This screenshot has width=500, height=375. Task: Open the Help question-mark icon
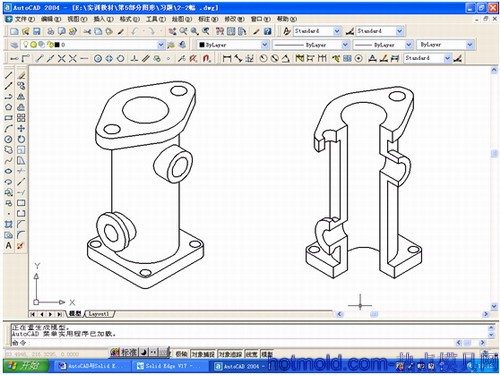click(267, 31)
